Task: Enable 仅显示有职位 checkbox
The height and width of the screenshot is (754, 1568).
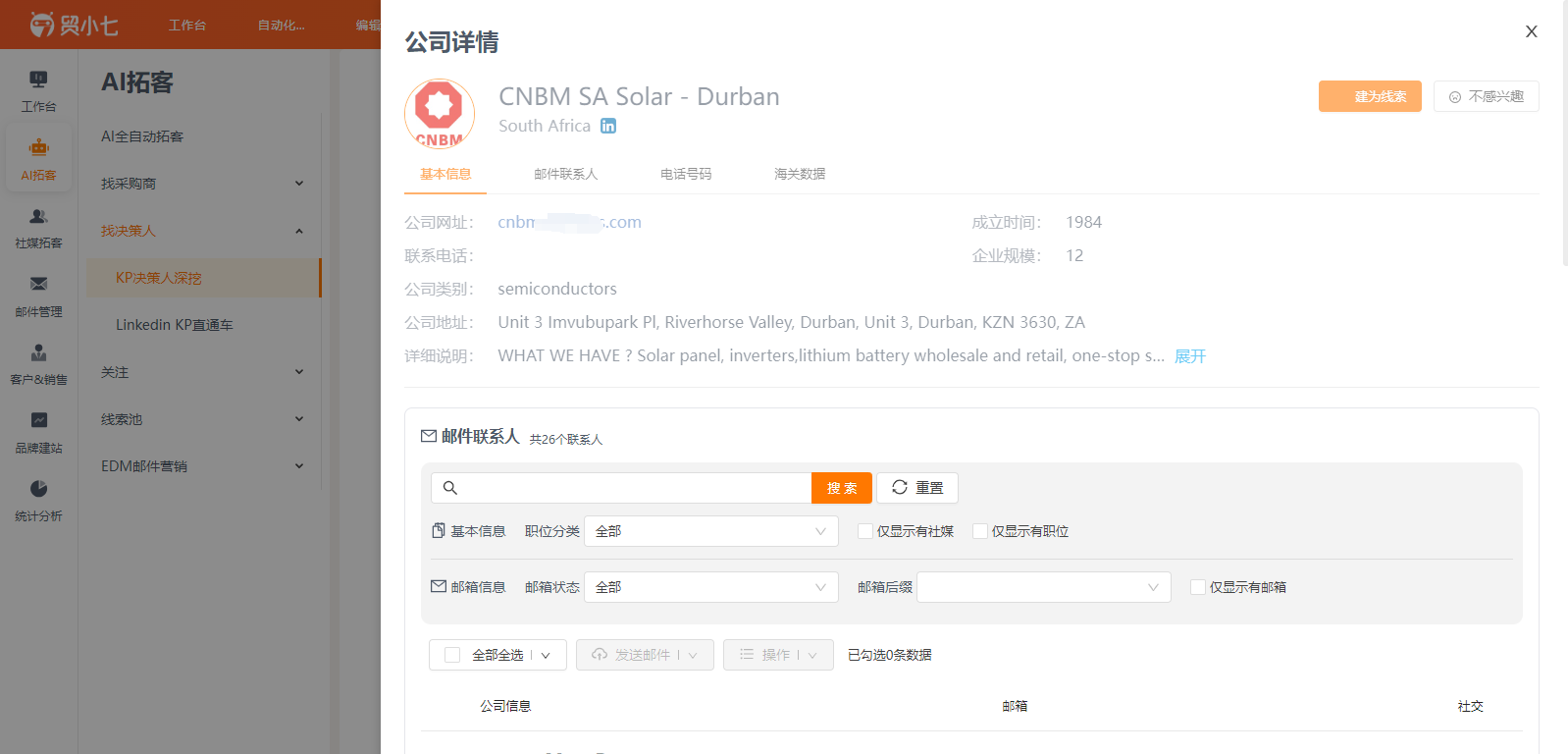Action: coord(980,531)
